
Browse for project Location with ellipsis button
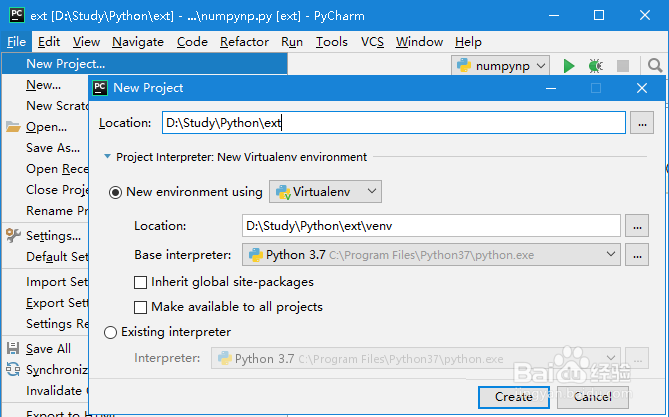[x=642, y=123]
